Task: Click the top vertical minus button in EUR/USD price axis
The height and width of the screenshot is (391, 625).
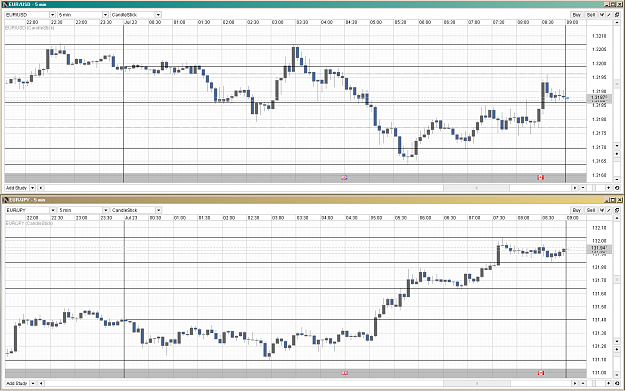Action: tap(617, 22)
